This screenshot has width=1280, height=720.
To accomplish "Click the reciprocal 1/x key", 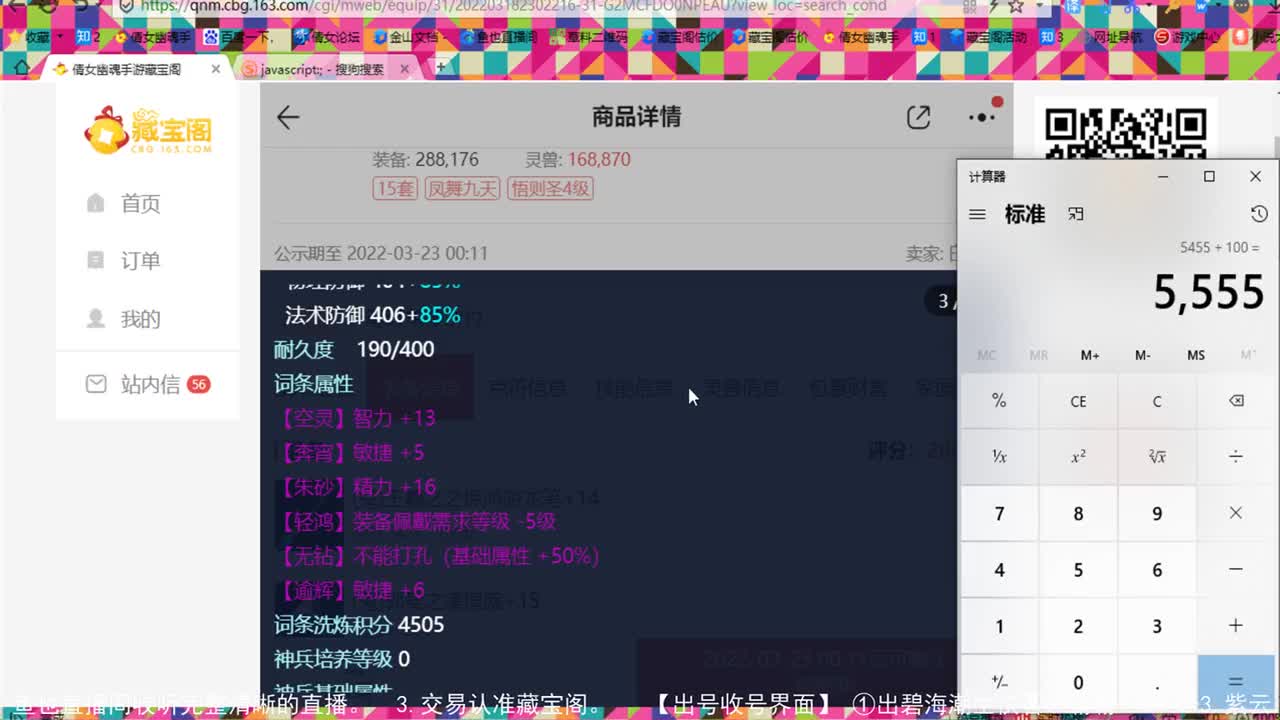I will coord(999,457).
